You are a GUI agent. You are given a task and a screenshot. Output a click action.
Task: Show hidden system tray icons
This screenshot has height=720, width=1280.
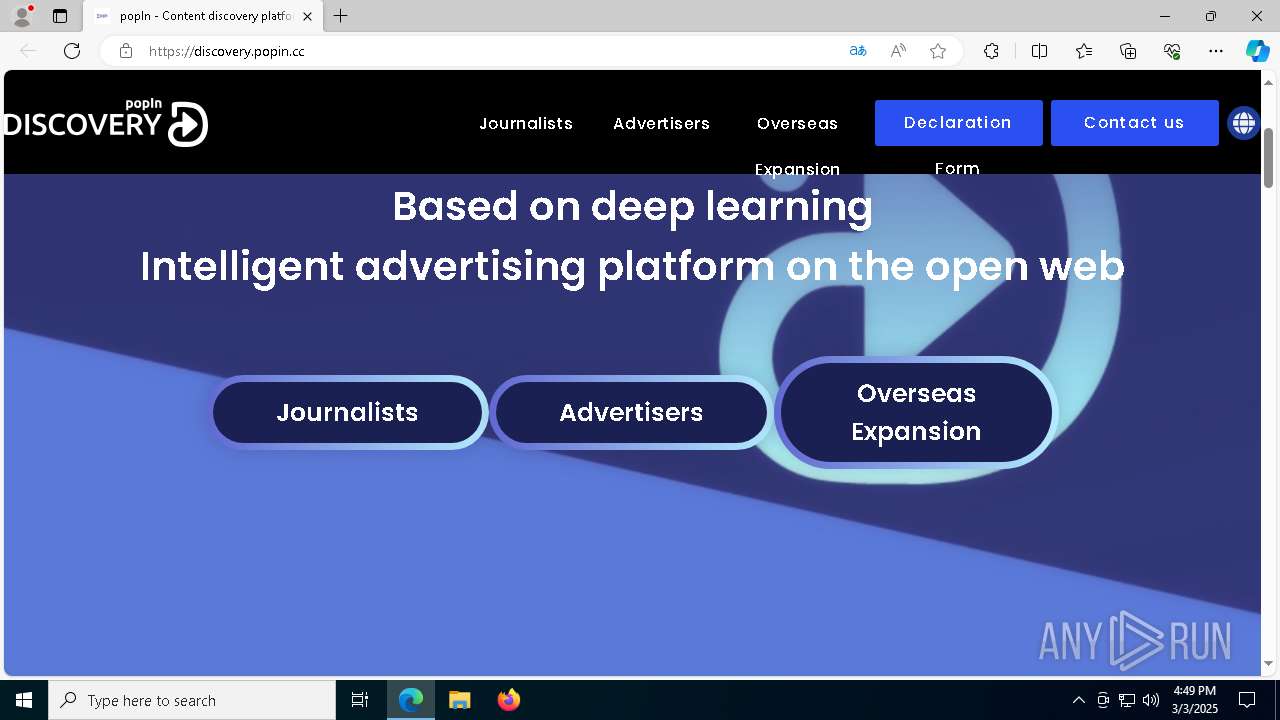(1078, 700)
